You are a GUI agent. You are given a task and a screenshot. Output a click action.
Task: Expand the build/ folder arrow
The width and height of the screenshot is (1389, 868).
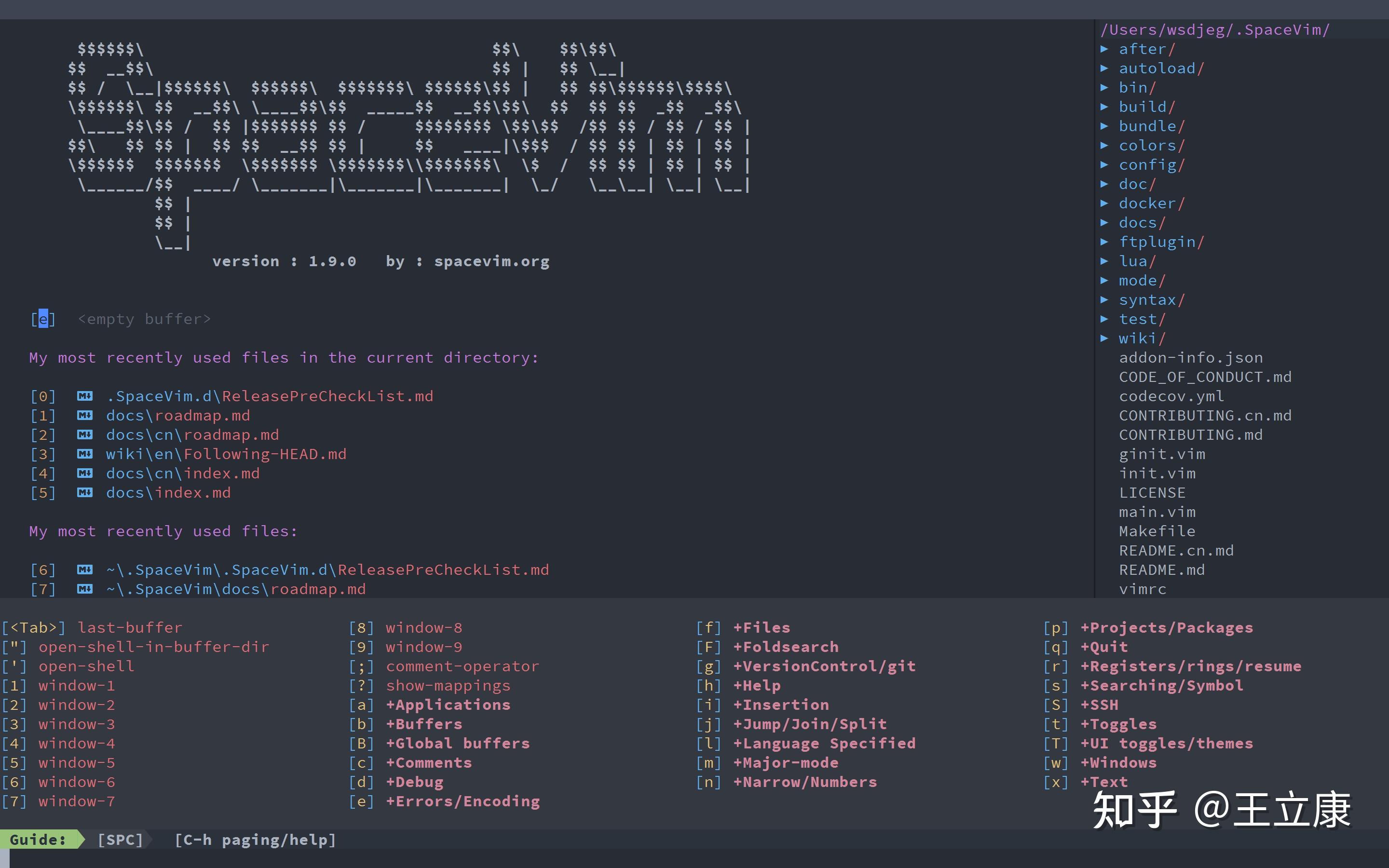click(1104, 107)
